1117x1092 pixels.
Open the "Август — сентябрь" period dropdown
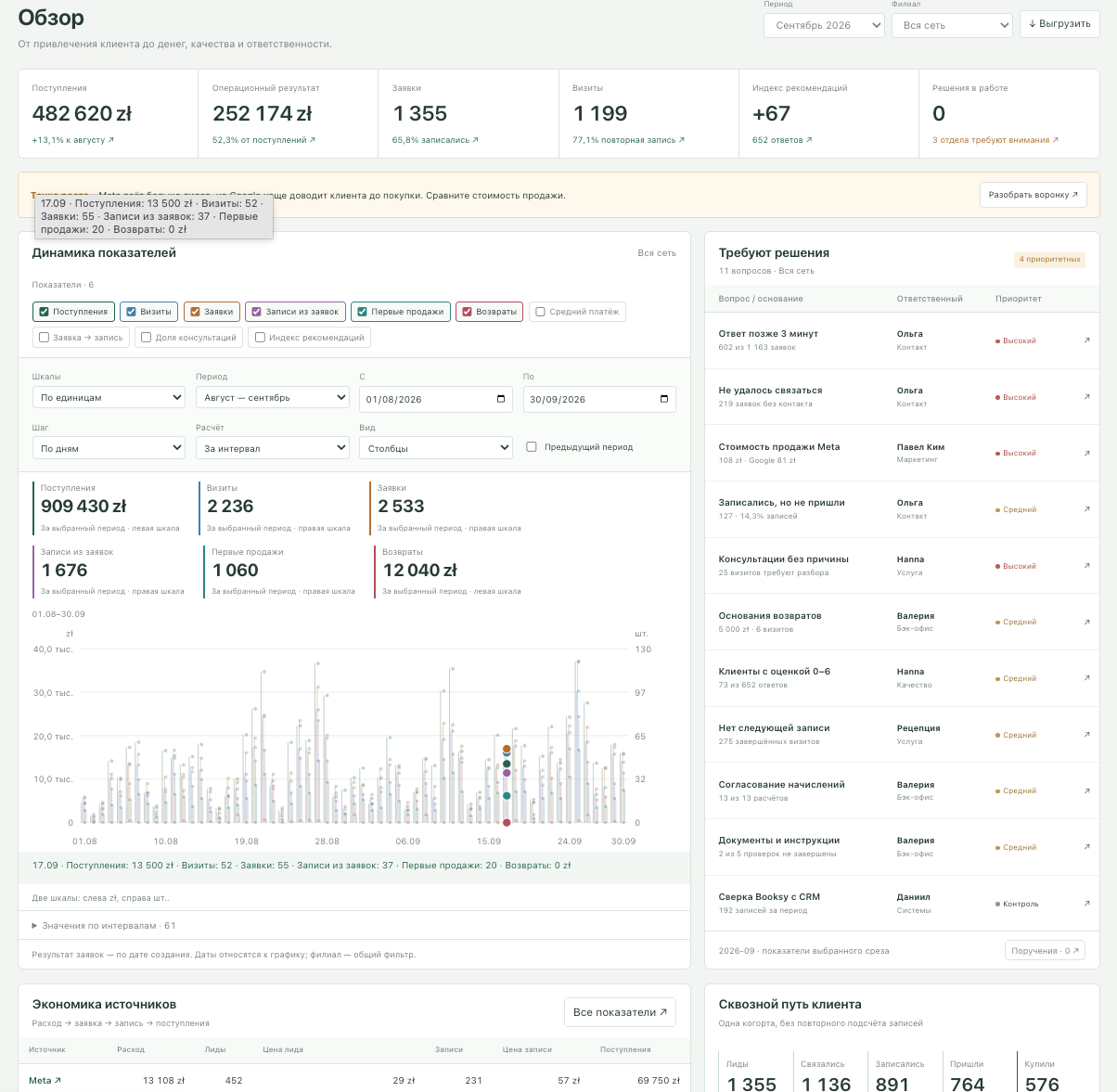point(272,398)
